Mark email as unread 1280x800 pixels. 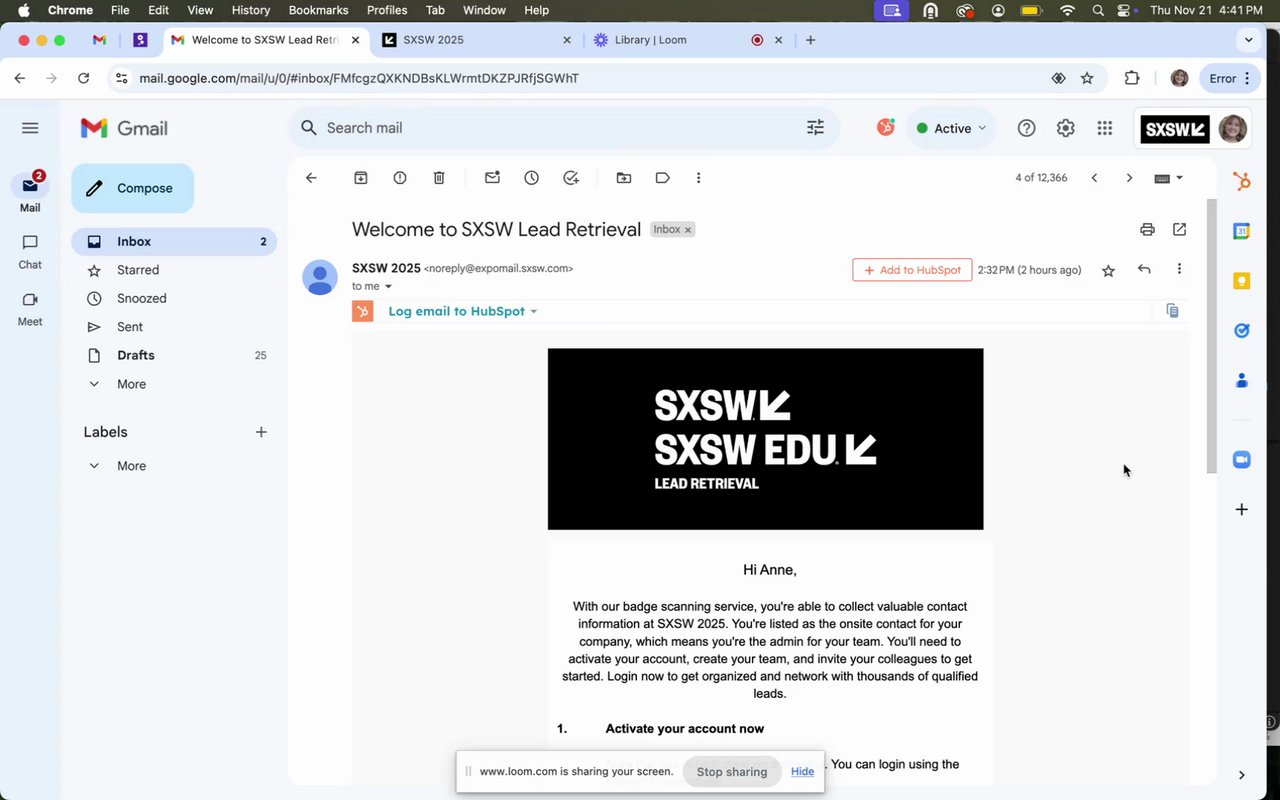pos(492,178)
